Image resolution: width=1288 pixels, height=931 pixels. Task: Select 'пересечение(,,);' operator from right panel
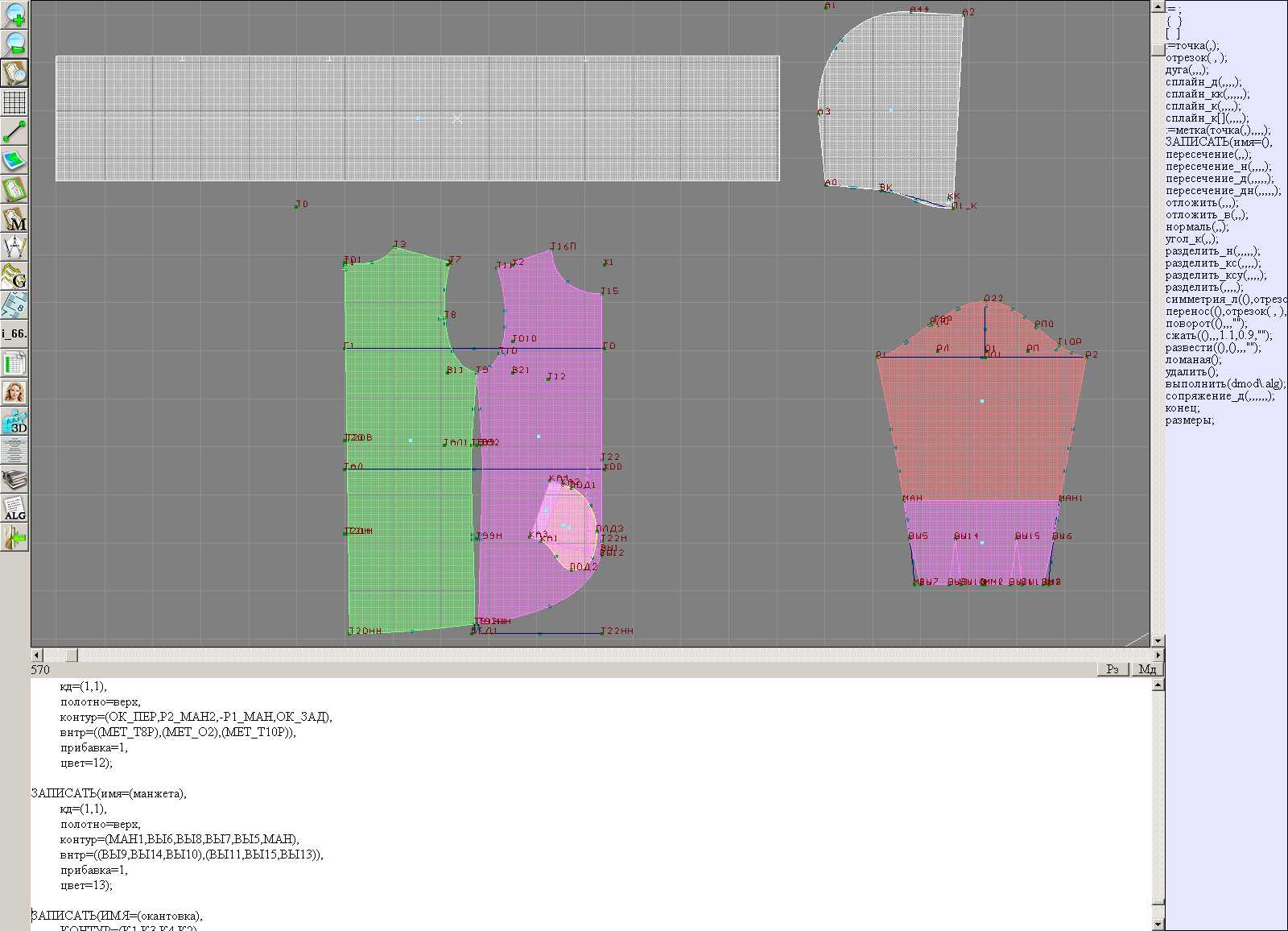1207,155
